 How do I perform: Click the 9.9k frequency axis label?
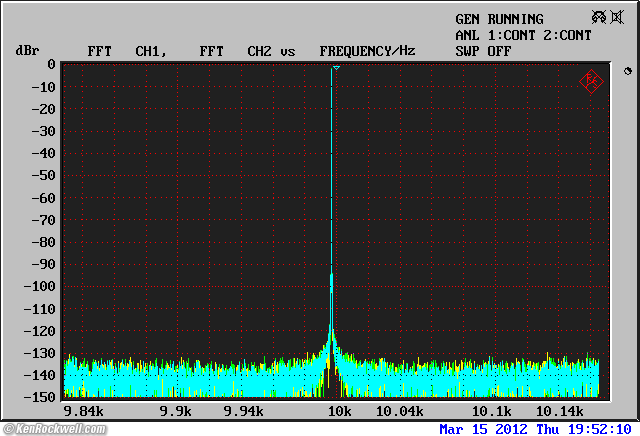[x=176, y=411]
